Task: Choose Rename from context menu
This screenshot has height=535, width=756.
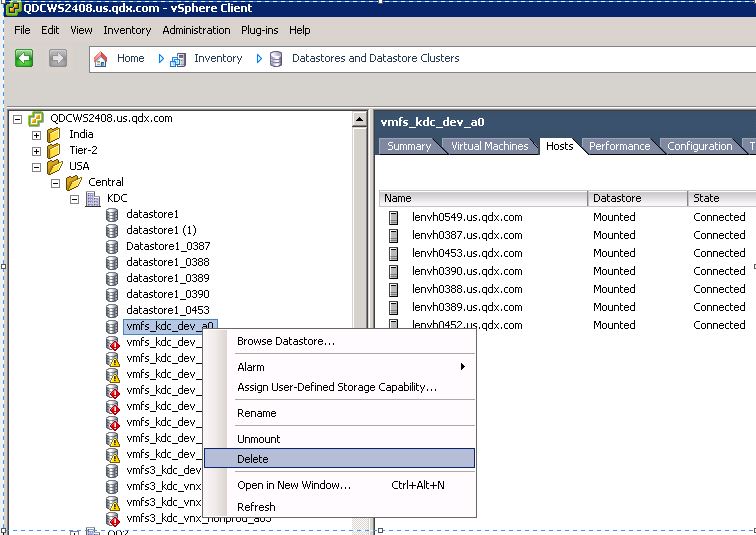Action: [x=339, y=413]
